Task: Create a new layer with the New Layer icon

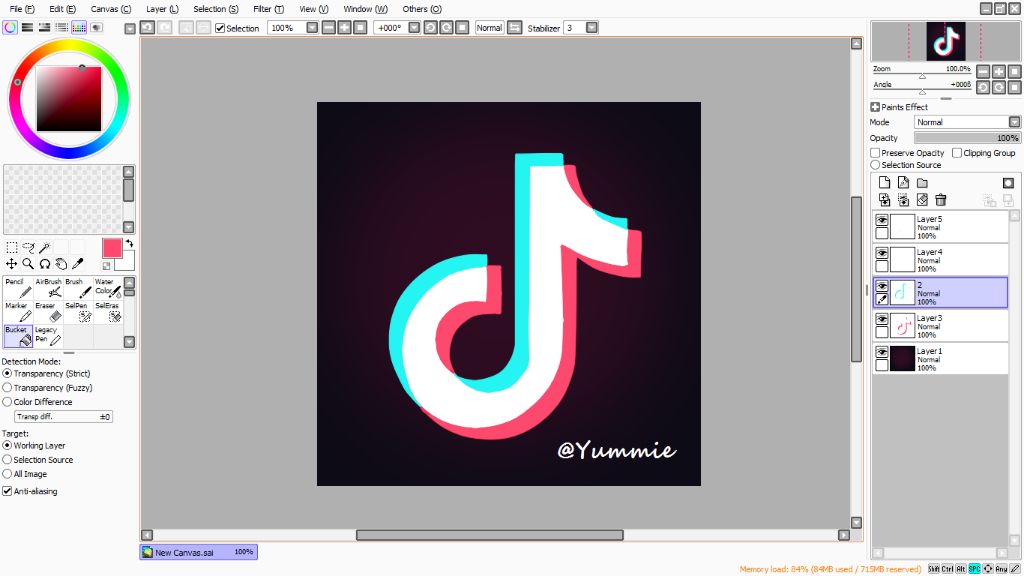Action: coord(884,180)
